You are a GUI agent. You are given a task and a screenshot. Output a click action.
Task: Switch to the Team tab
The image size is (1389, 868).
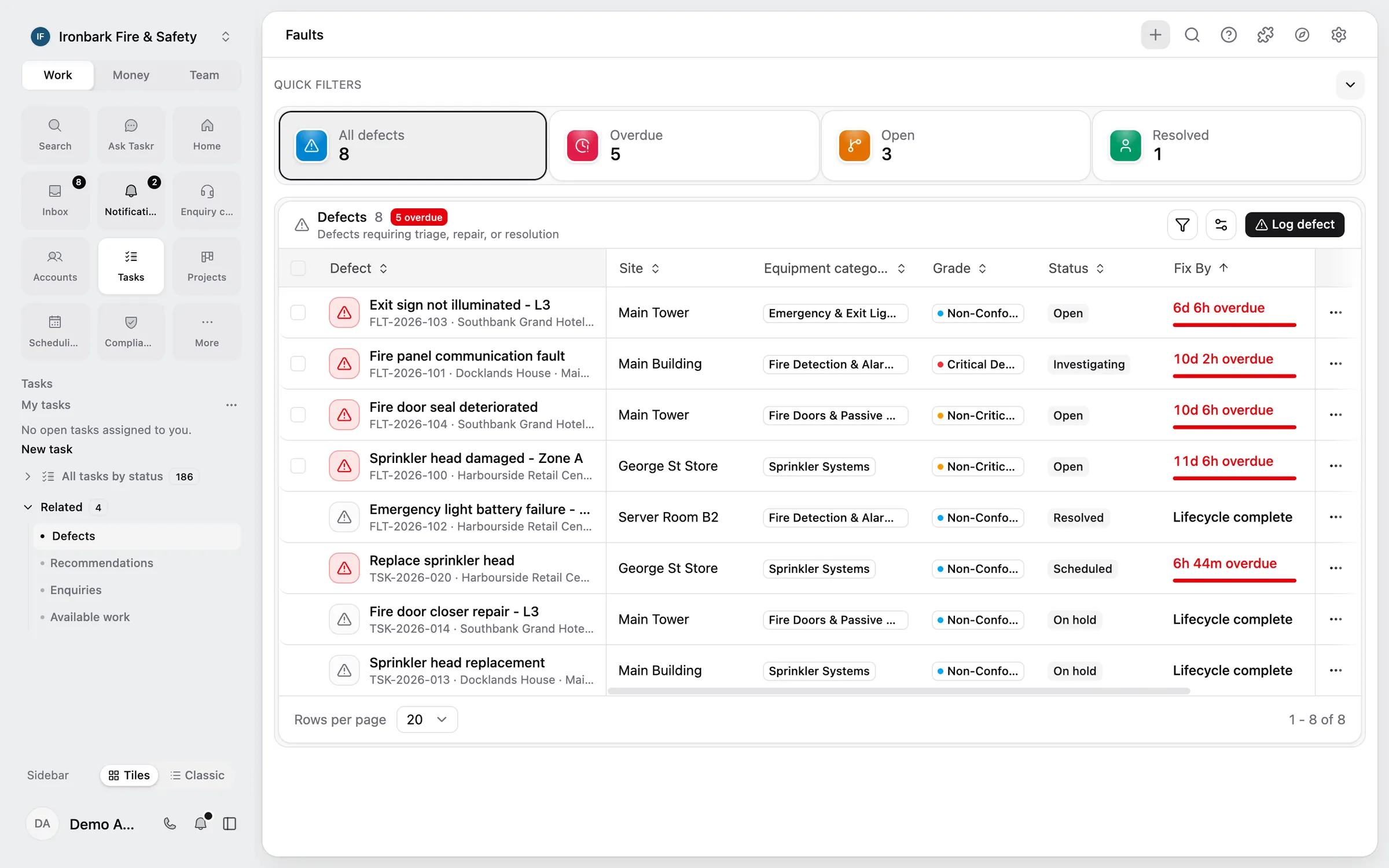point(204,75)
